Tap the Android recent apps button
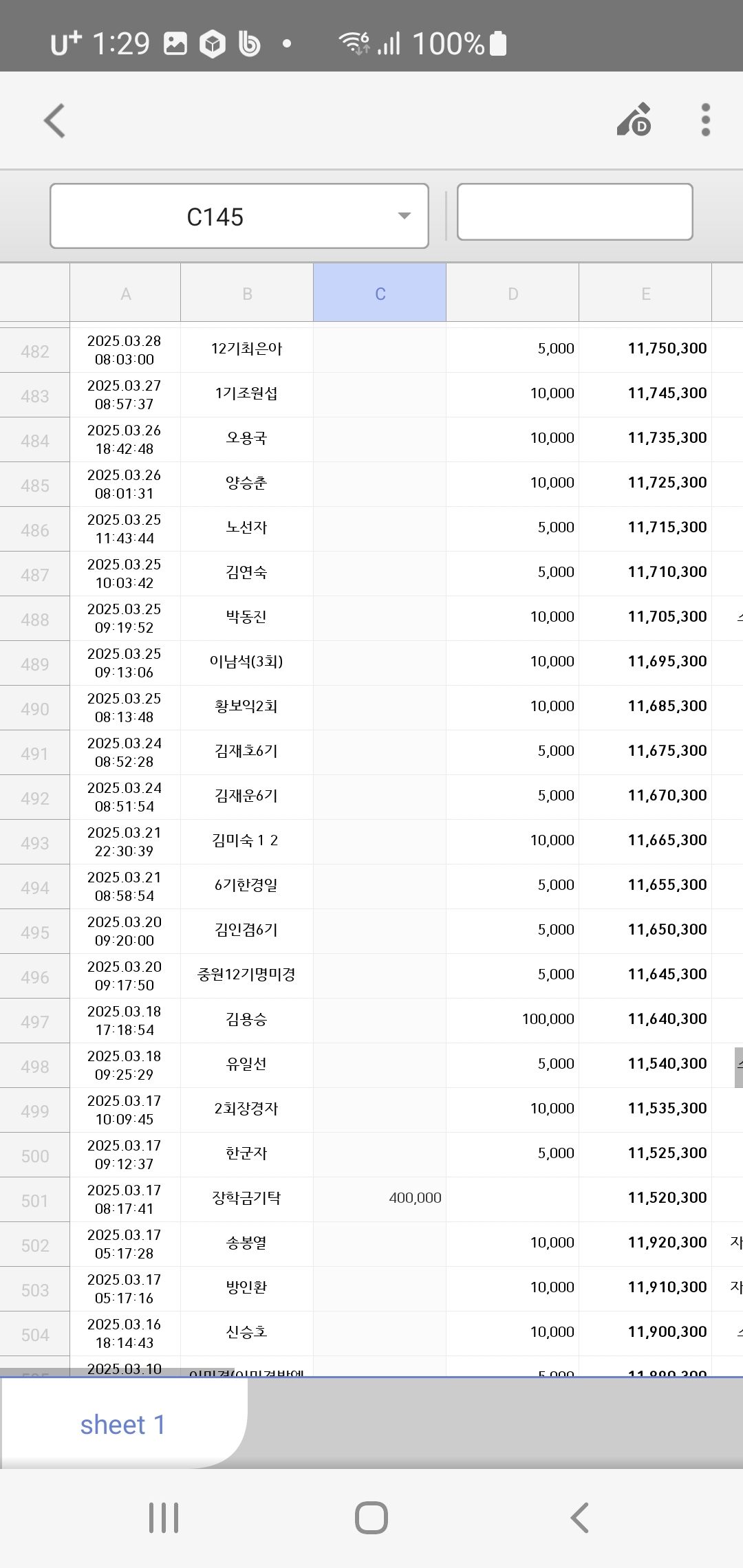This screenshot has width=743, height=1568. click(164, 1517)
